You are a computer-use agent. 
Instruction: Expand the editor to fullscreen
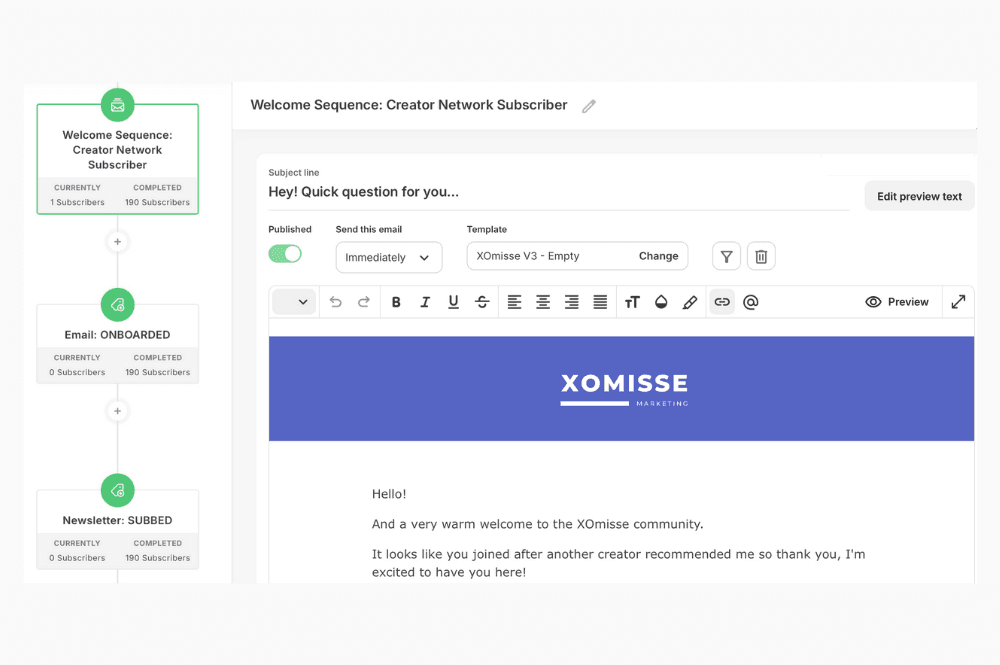click(958, 301)
